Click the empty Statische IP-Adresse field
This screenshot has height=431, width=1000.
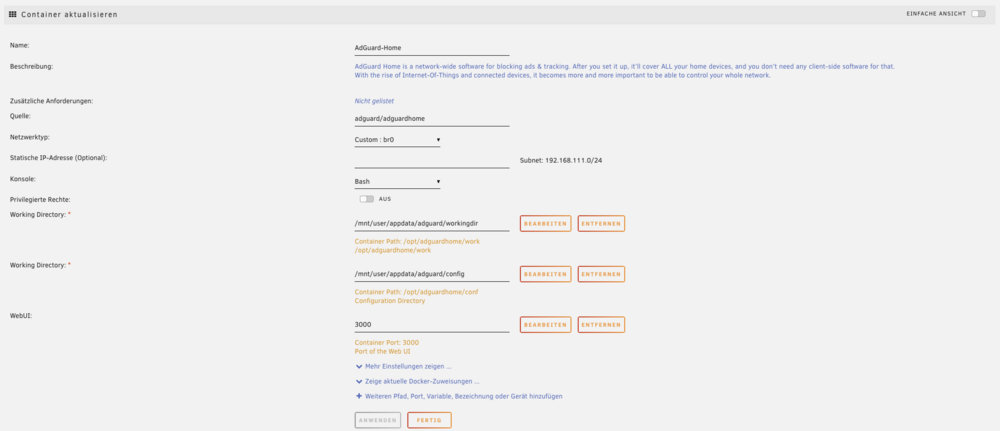(432, 160)
